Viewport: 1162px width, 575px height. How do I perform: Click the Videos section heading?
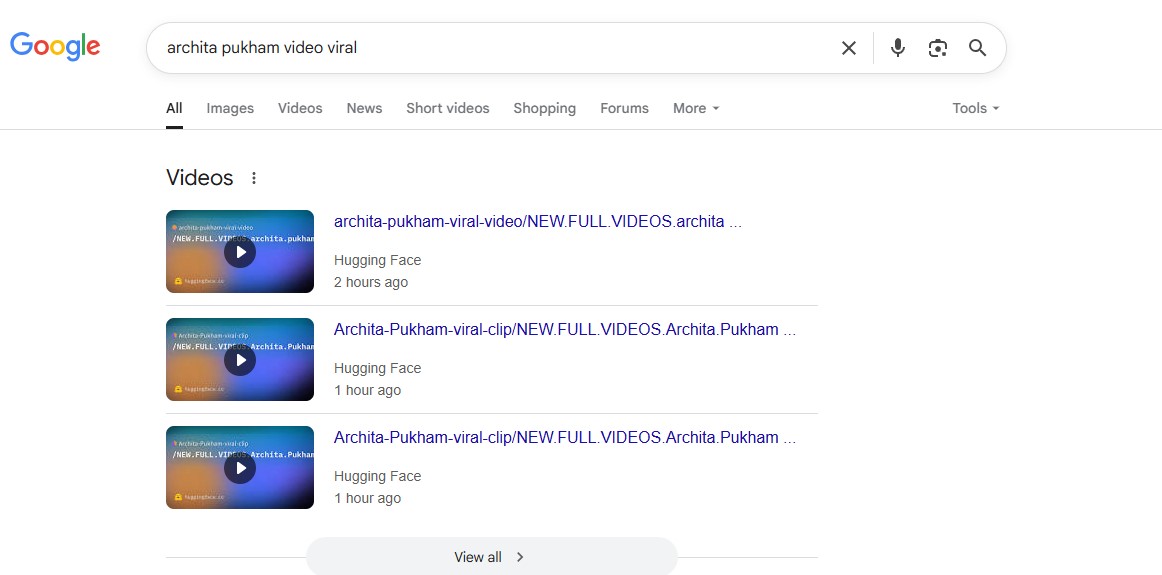(199, 178)
